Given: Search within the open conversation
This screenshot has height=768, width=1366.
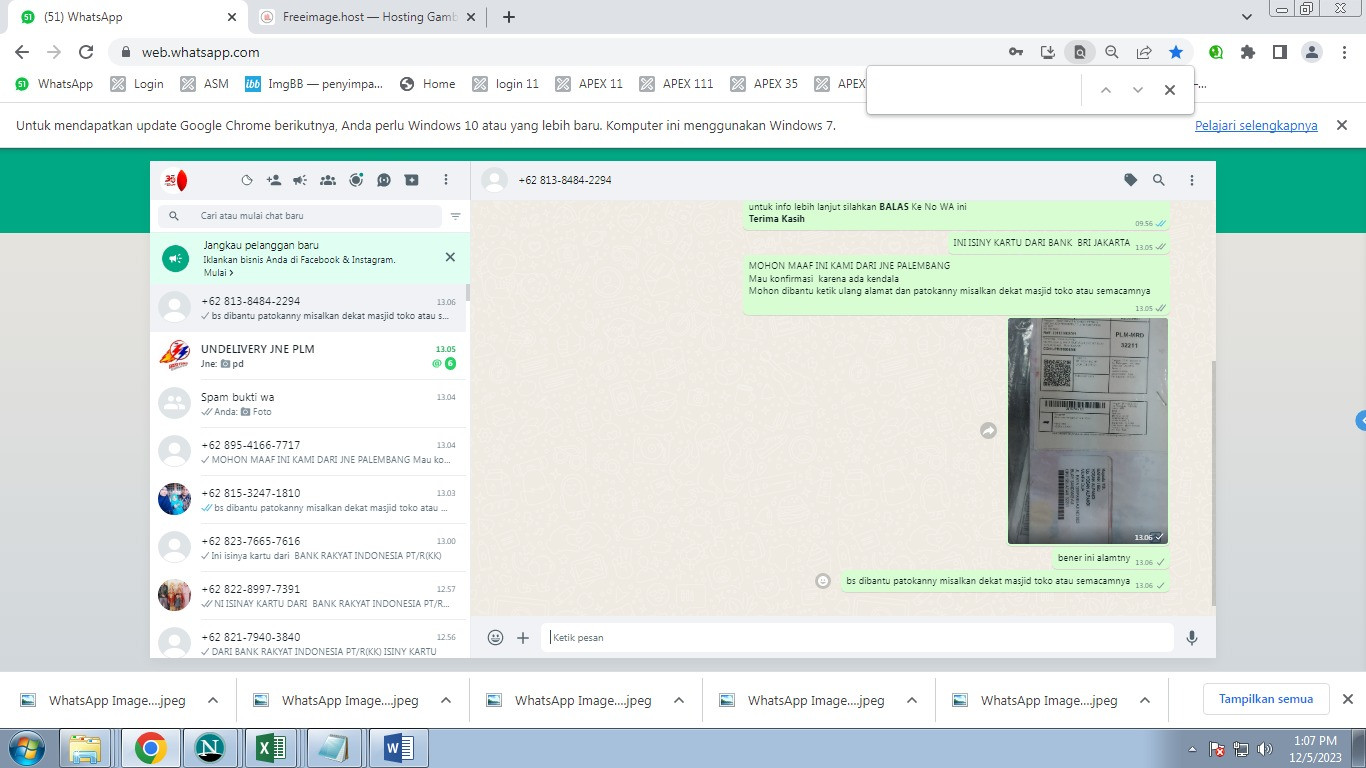Looking at the screenshot, I should pyautogui.click(x=1159, y=180).
